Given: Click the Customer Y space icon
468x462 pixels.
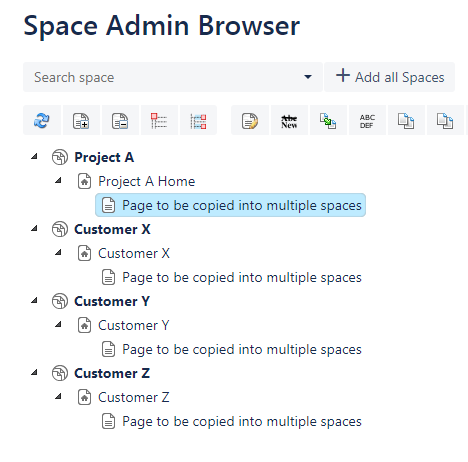Looking at the screenshot, I should pyautogui.click(x=60, y=301).
